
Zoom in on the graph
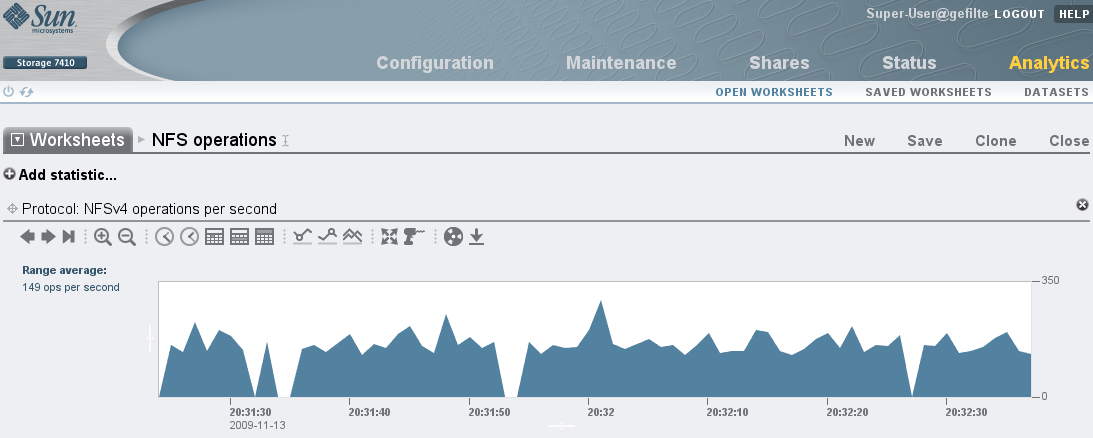[x=103, y=237]
